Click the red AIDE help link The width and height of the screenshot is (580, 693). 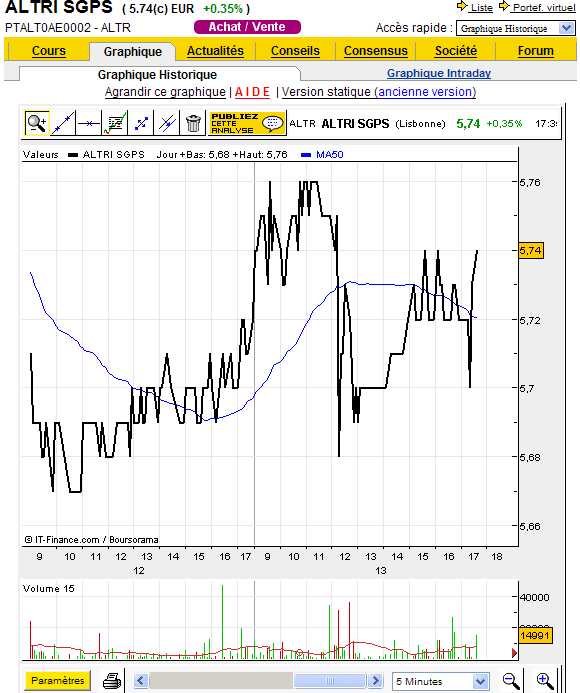[252, 92]
